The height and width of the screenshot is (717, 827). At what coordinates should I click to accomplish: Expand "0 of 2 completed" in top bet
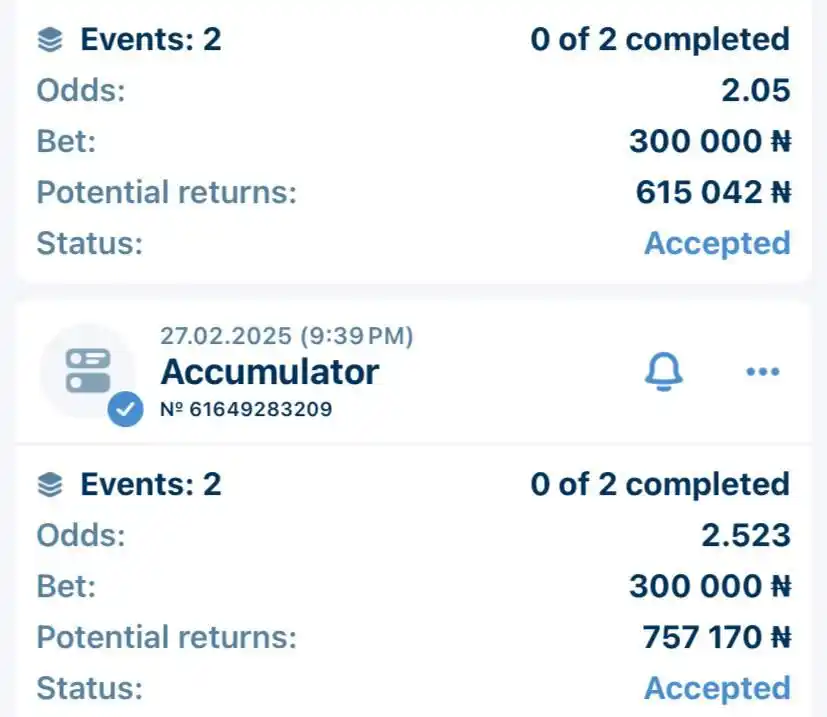660,40
